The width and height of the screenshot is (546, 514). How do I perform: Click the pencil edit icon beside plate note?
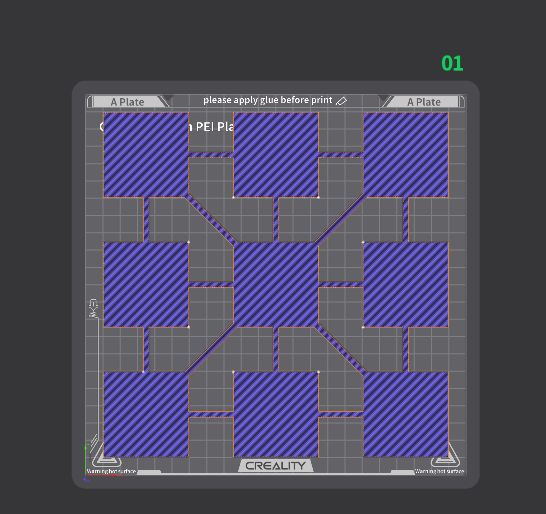coord(341,101)
